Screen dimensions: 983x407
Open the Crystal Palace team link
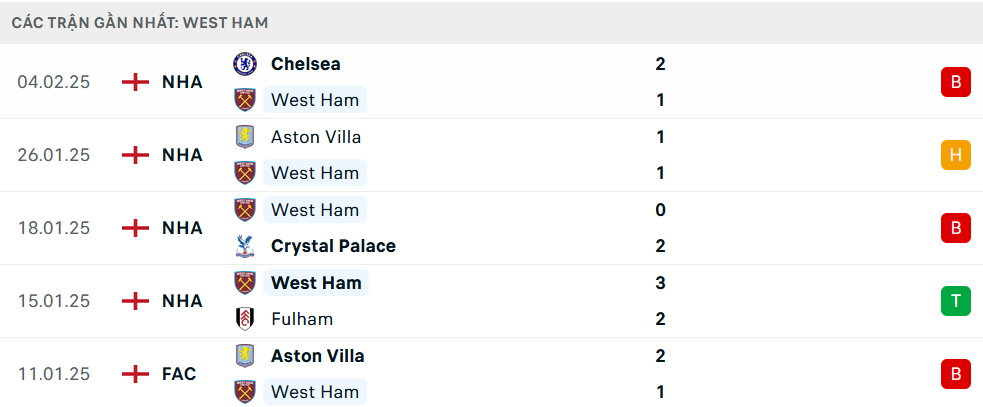click(333, 246)
